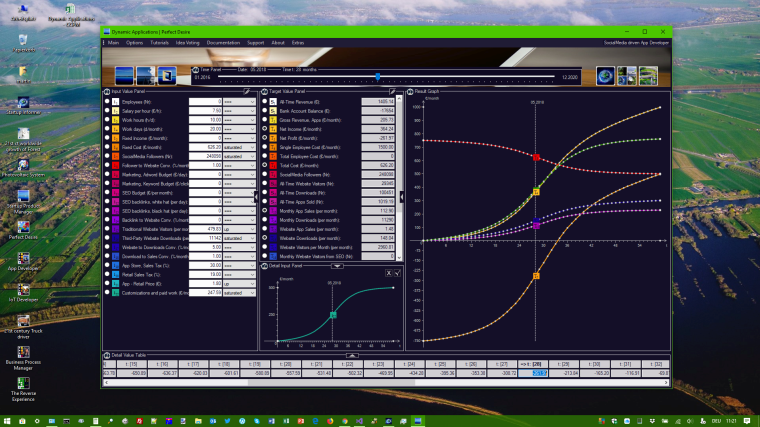
Task: Click the Bank Account Balance icon
Action: click(275, 111)
